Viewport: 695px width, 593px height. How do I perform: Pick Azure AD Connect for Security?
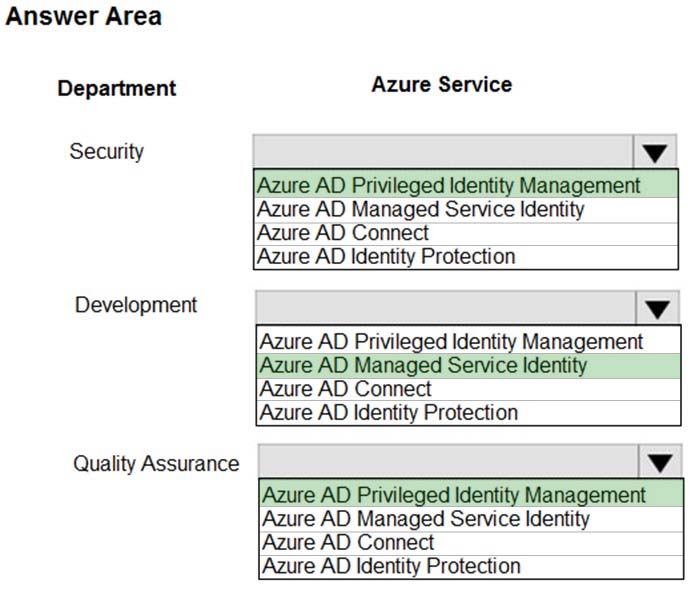(x=466, y=234)
